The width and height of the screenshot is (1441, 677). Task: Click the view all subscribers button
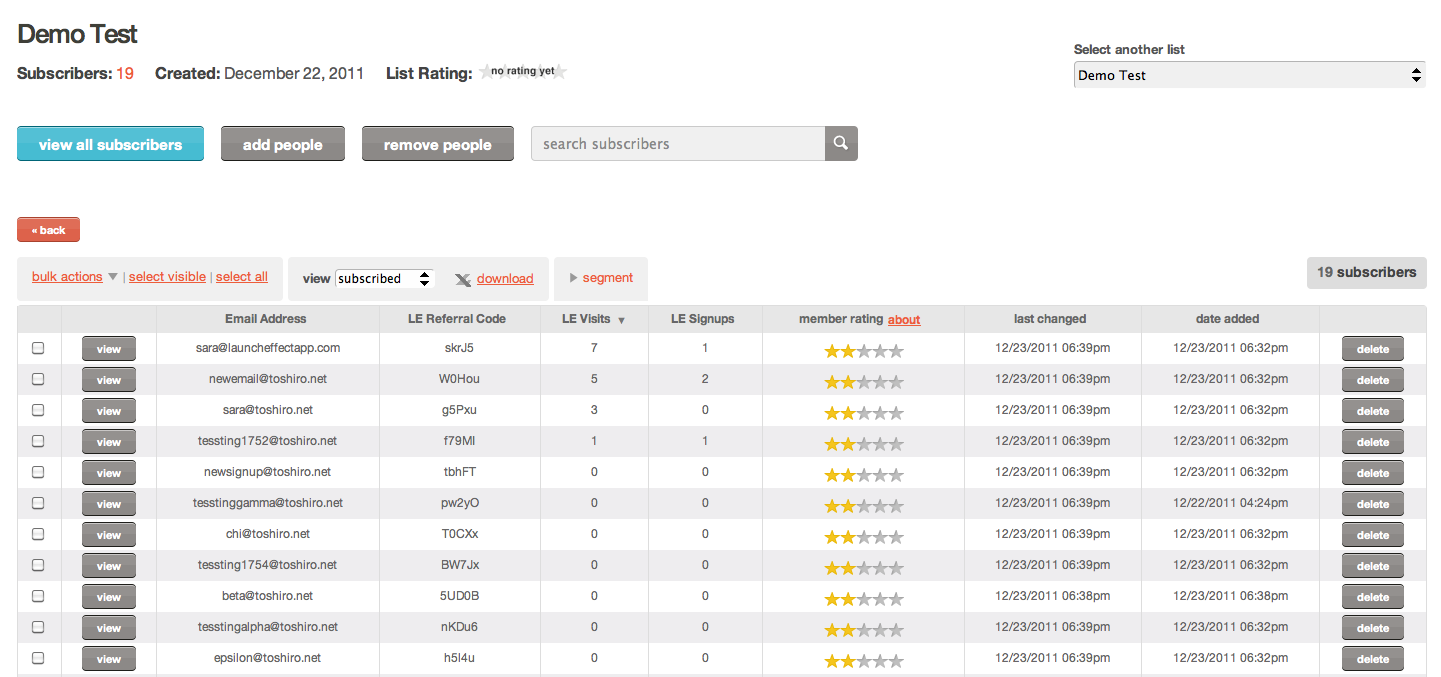110,144
